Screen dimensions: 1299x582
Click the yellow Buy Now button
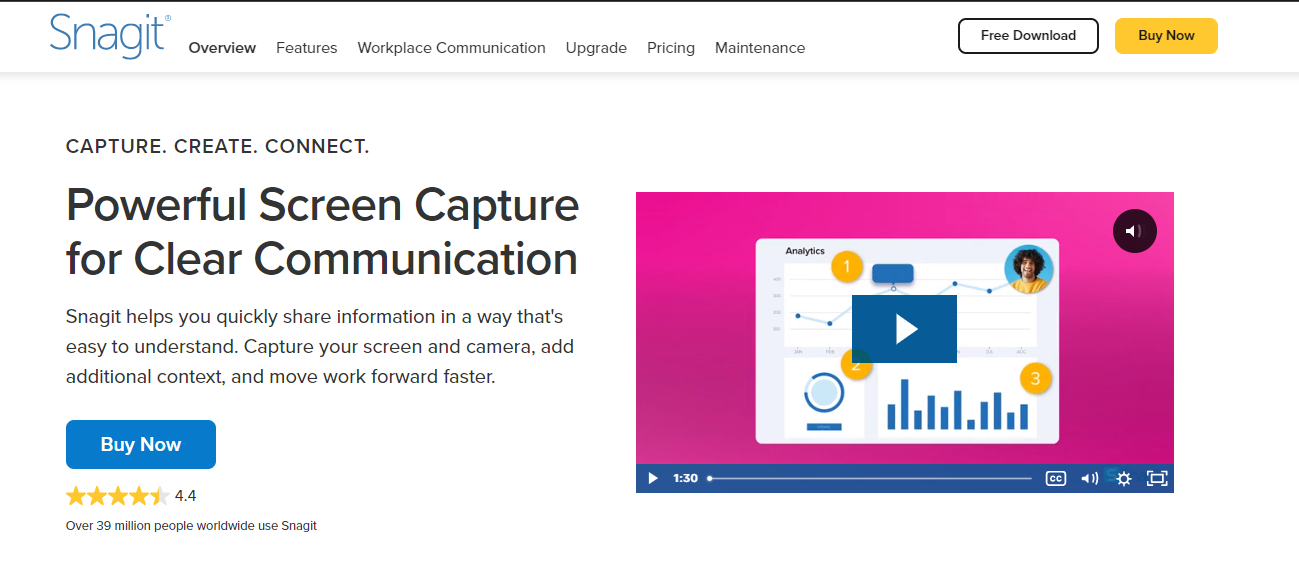click(1166, 36)
